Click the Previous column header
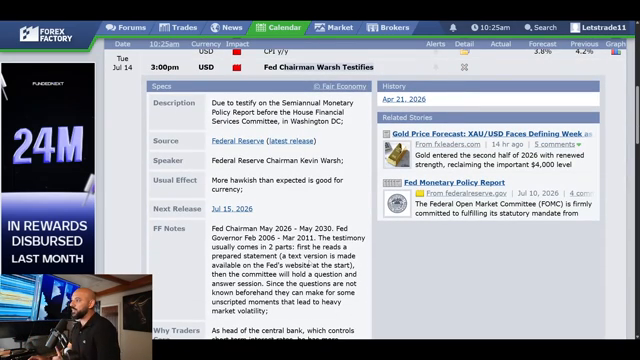Image resolution: width=640 pixels, height=360 pixels. point(584,44)
